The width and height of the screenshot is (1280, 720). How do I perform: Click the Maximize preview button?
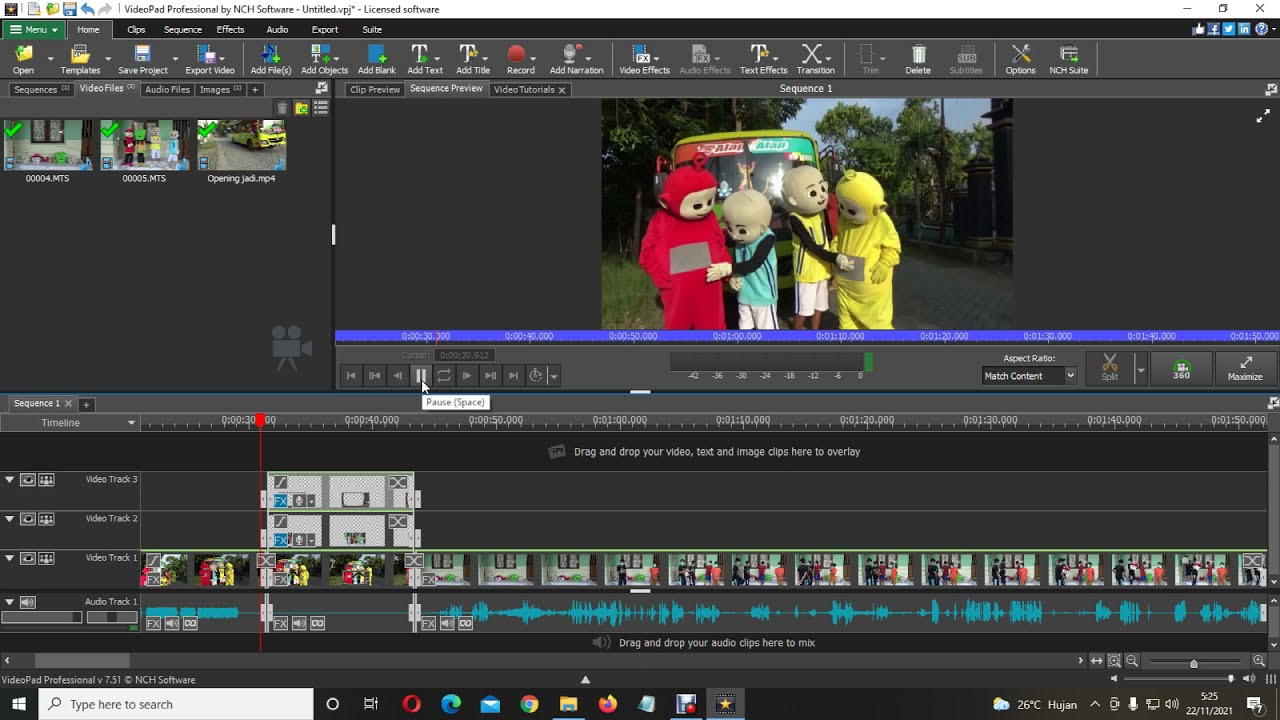(x=1245, y=369)
